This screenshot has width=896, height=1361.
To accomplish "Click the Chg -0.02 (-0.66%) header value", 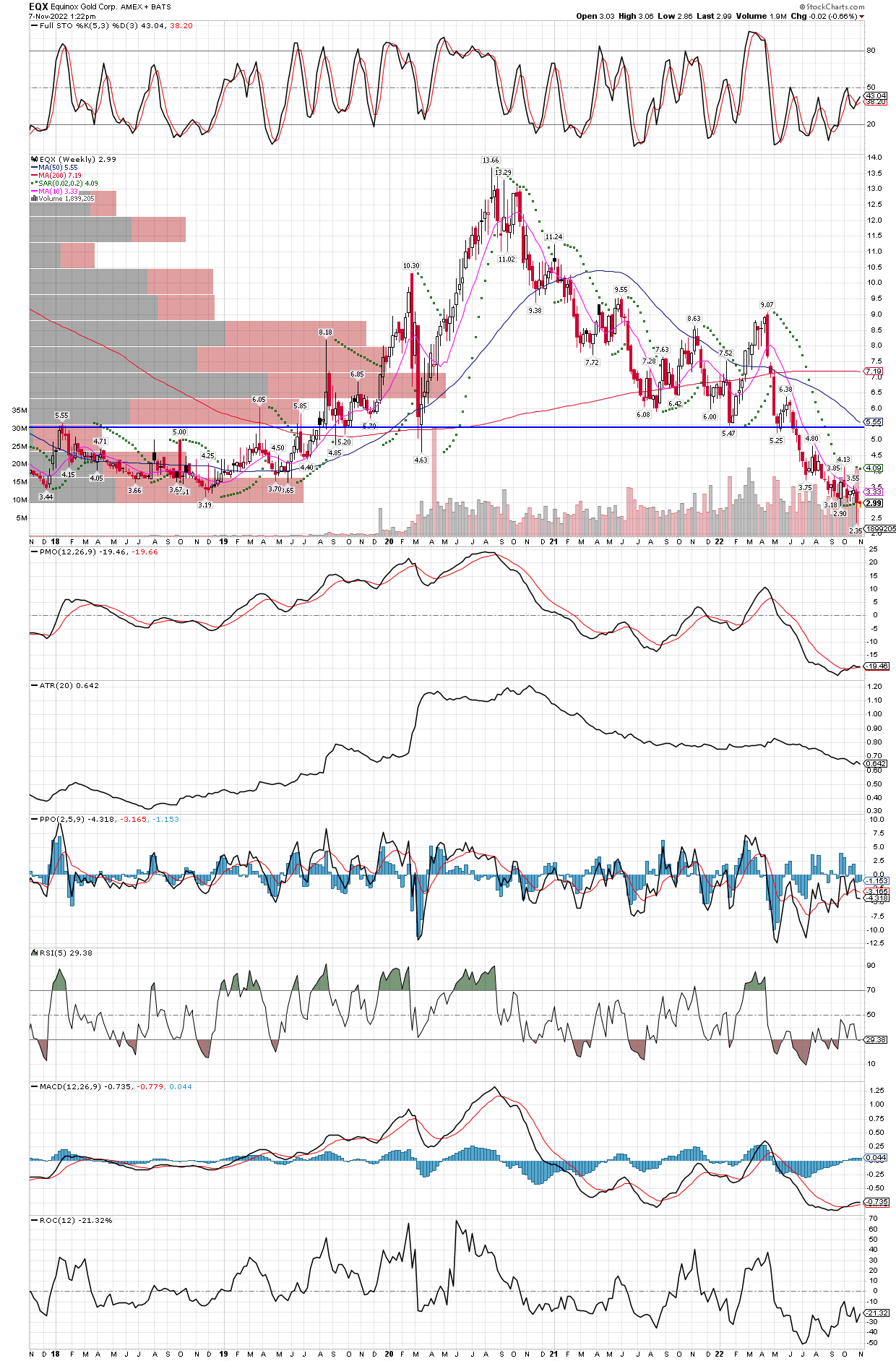I will tap(824, 16).
